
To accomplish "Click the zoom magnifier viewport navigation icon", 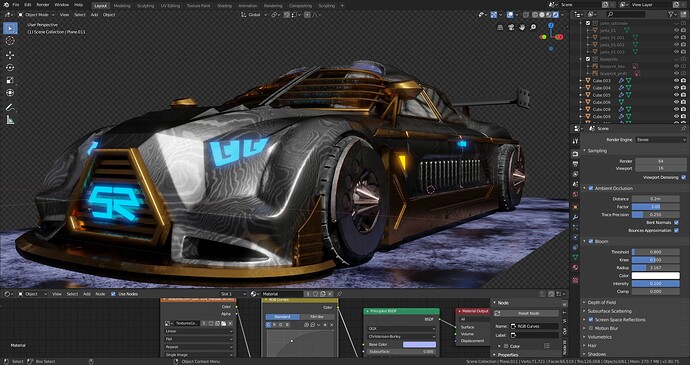I will [x=533, y=27].
